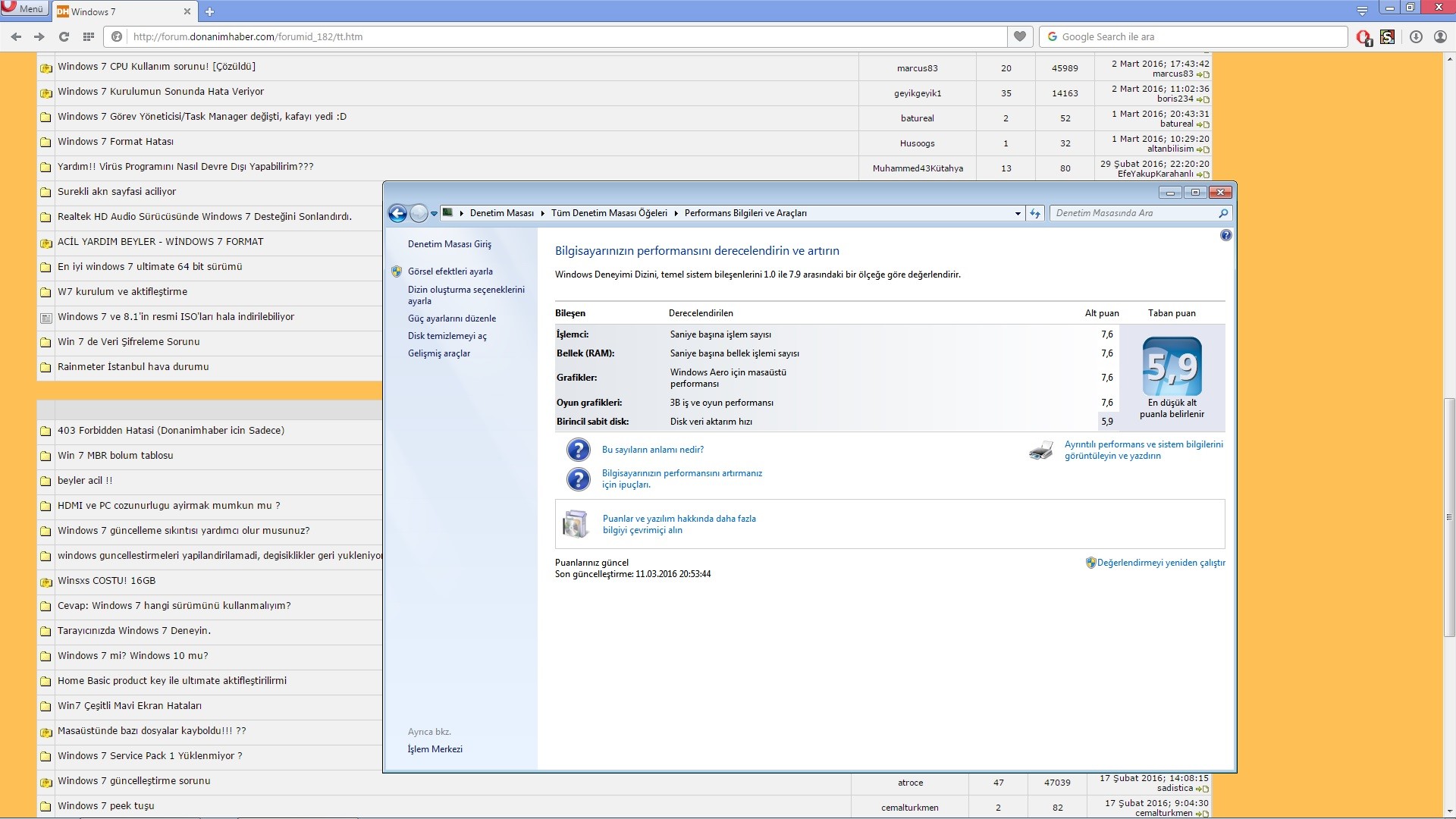Click software box icon near Puanlar link
This screenshot has width=1456, height=819.
click(576, 524)
